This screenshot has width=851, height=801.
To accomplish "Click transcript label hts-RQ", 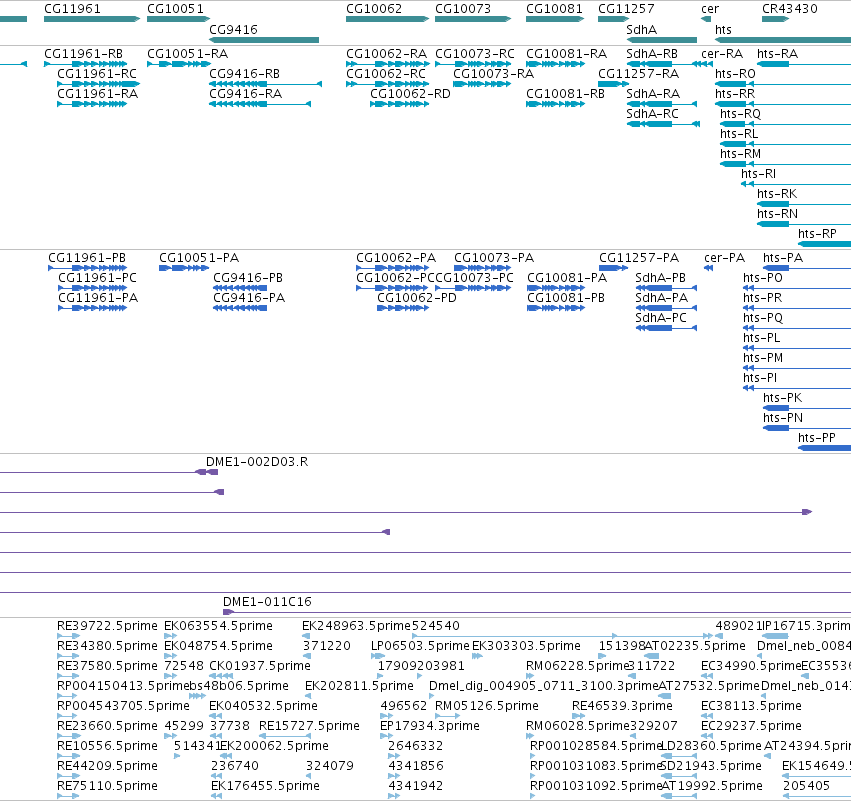I will 740,114.
